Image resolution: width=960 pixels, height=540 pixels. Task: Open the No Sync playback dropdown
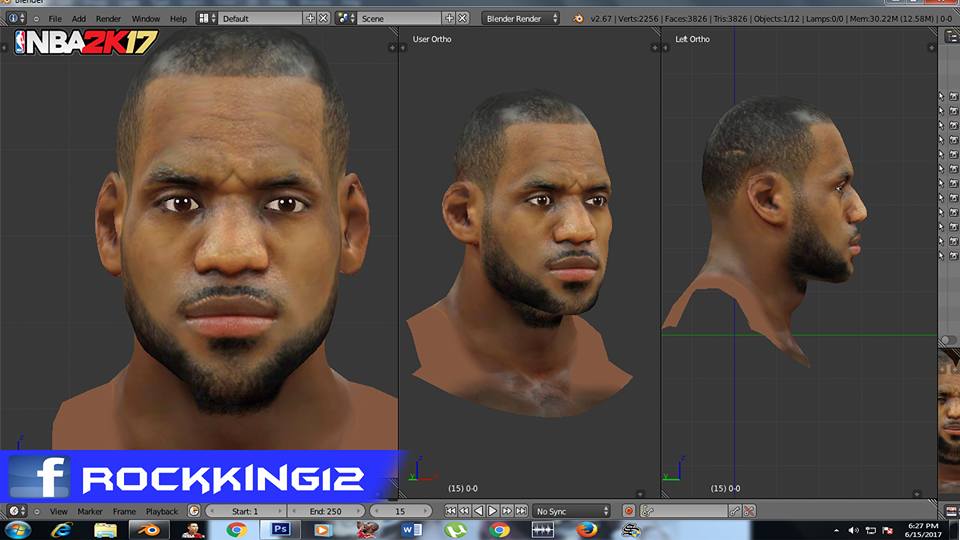pyautogui.click(x=572, y=511)
